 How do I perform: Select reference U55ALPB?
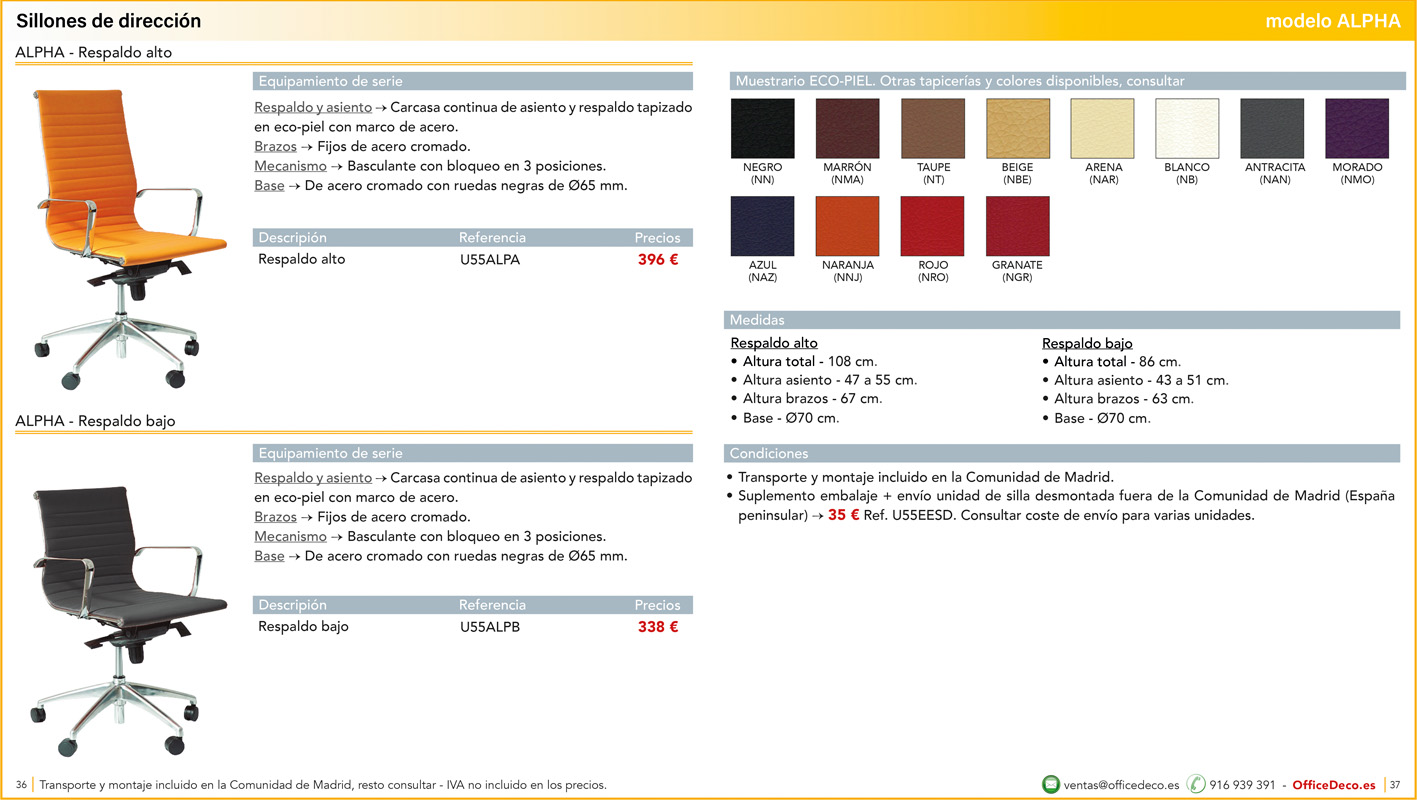(x=490, y=627)
